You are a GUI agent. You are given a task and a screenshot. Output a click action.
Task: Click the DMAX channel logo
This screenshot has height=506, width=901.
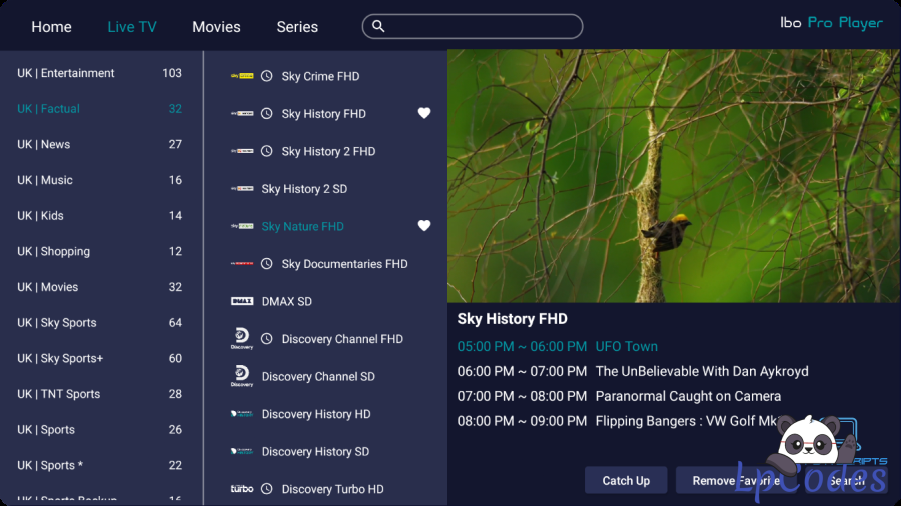point(242,302)
